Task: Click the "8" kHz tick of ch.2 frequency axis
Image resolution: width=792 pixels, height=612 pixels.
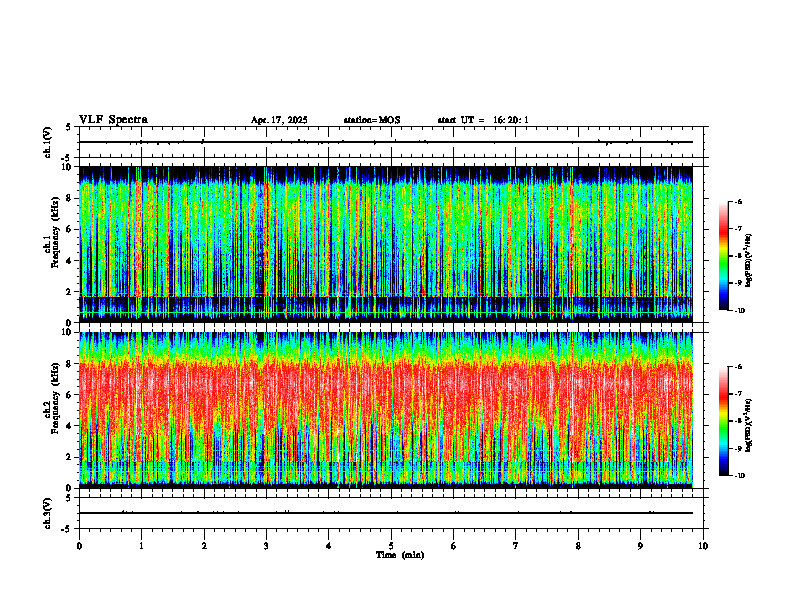Action: [x=70, y=364]
